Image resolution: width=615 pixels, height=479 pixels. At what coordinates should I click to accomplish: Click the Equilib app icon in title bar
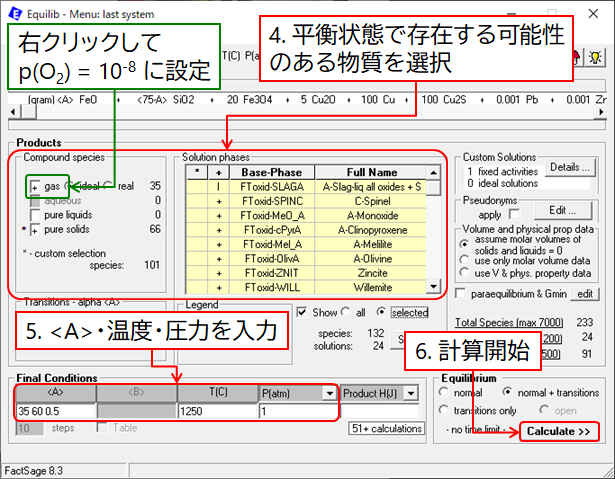pyautogui.click(x=11, y=11)
